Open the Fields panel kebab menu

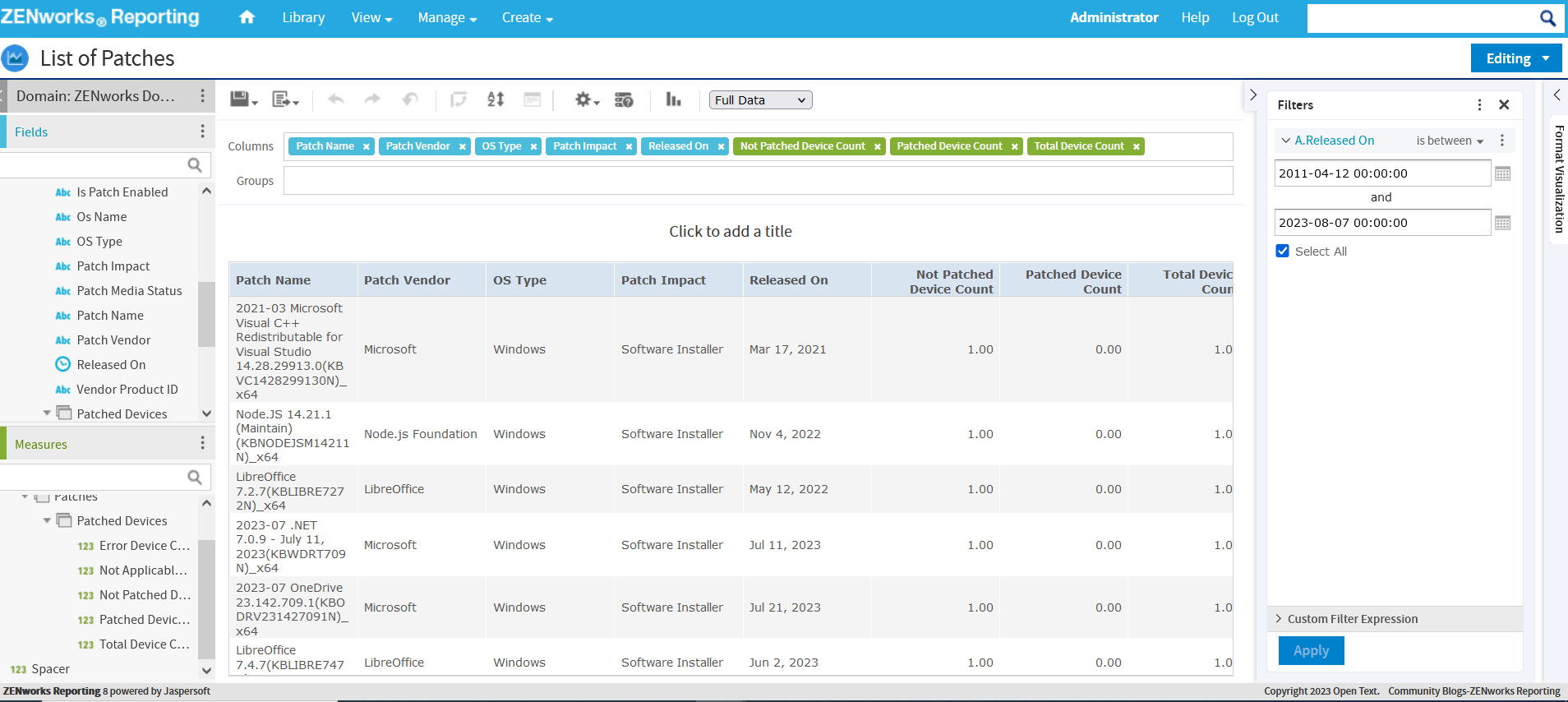tap(202, 132)
